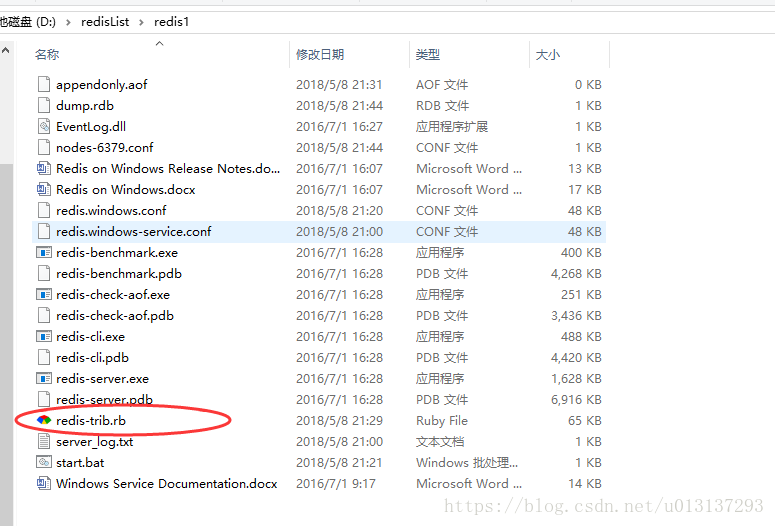Click AOF 文件 type of appendonly.aof
Image resolution: width=775 pixels, height=526 pixels.
tap(442, 85)
